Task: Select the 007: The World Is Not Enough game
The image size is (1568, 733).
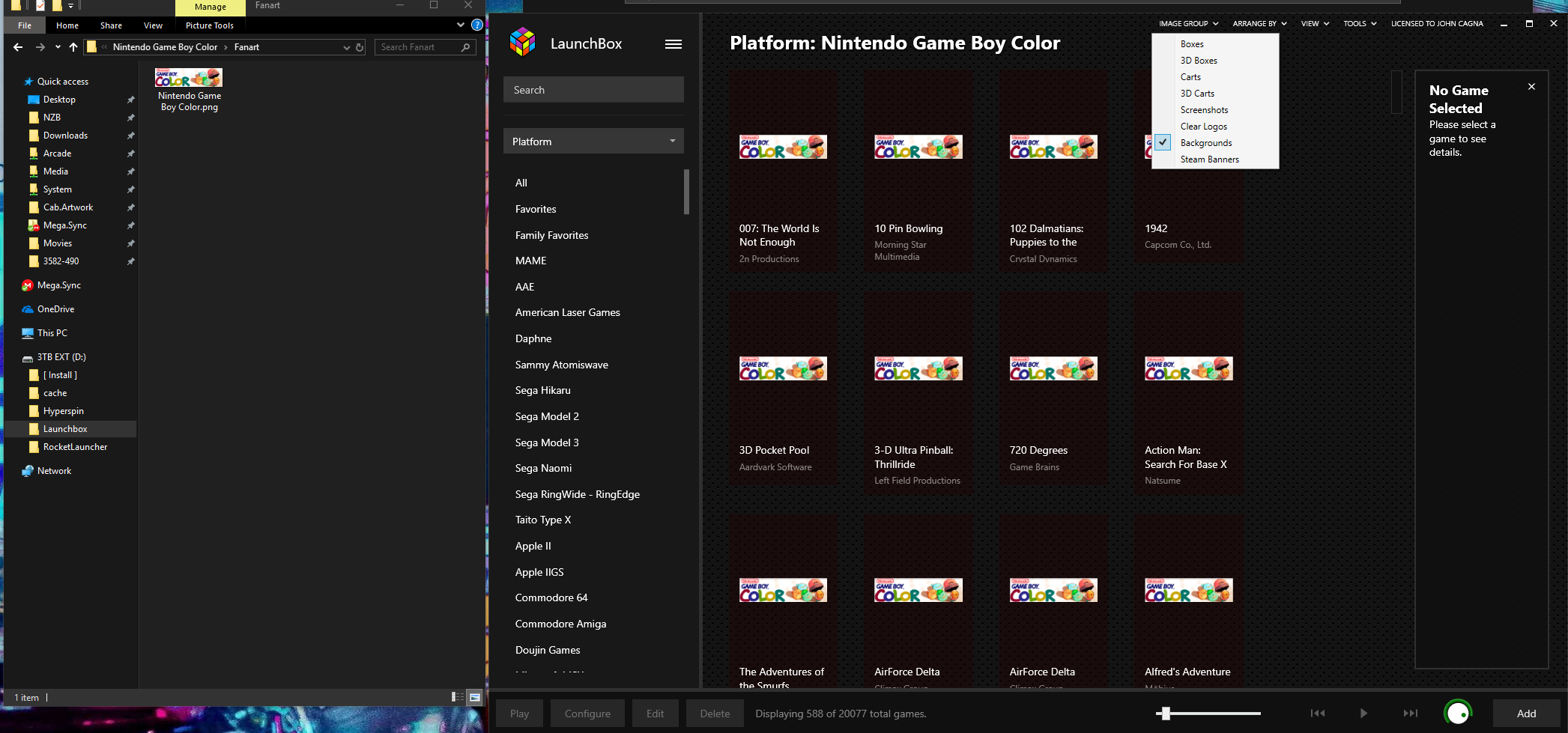Action: point(783,171)
